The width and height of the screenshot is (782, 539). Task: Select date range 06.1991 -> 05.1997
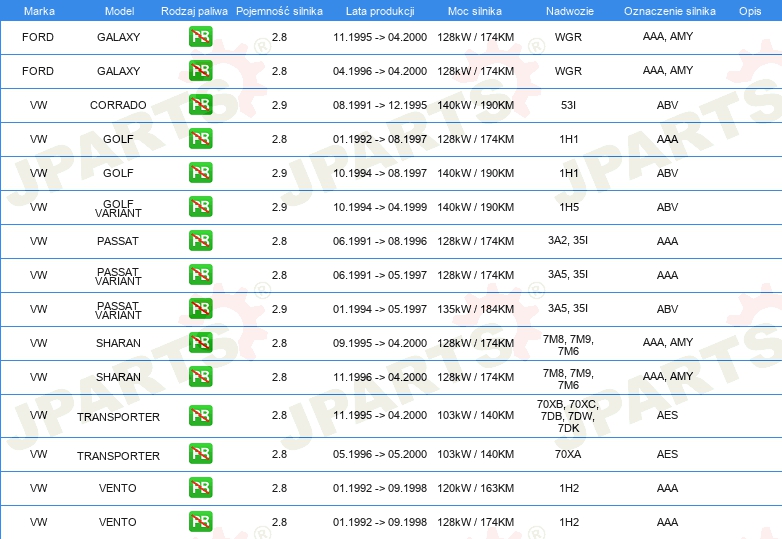[x=380, y=275]
